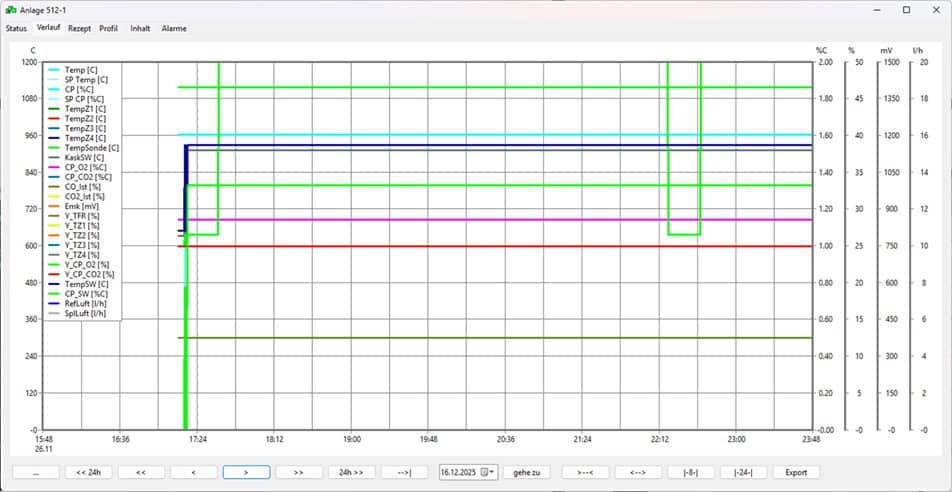Click the '...' button at bottom left
This screenshot has width=952, height=492.
coord(36,472)
